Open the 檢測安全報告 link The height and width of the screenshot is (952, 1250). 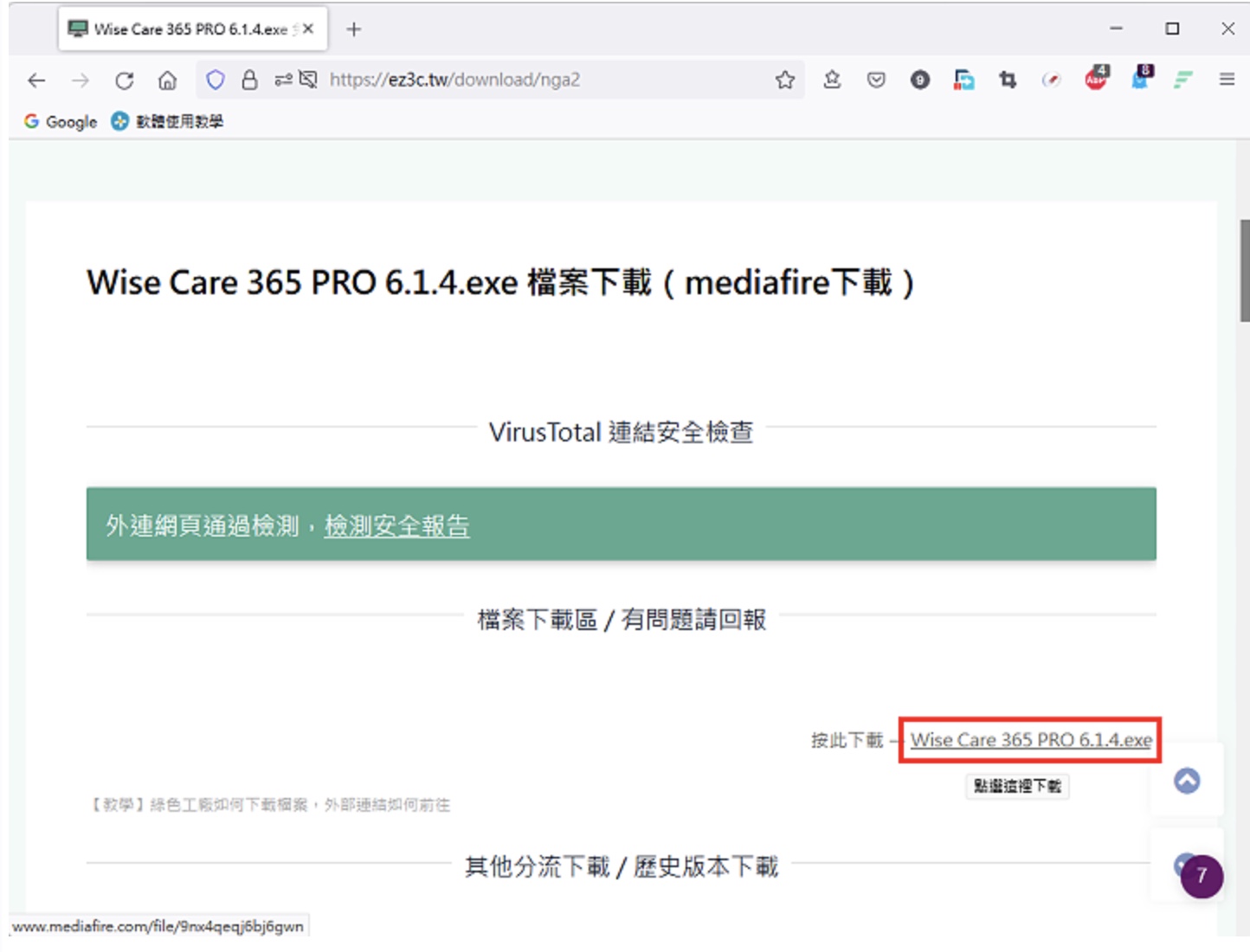point(396,525)
